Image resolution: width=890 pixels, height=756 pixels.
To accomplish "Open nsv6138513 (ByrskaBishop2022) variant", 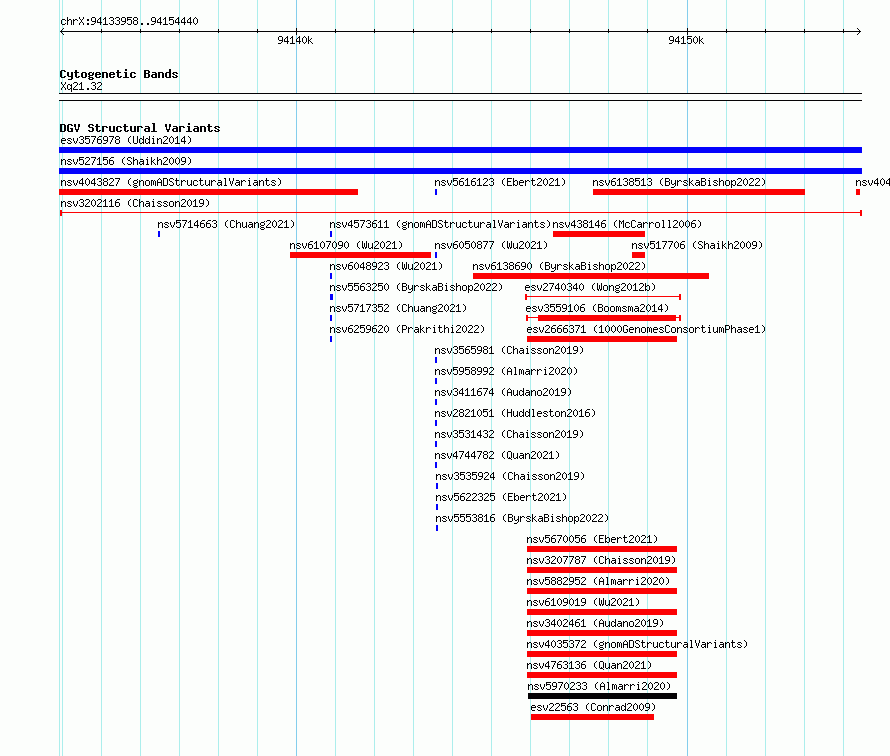I will (x=679, y=182).
